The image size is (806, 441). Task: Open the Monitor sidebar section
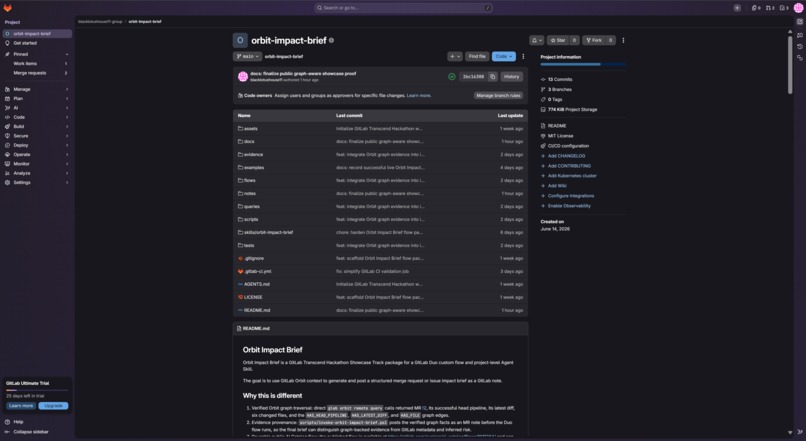[36, 163]
